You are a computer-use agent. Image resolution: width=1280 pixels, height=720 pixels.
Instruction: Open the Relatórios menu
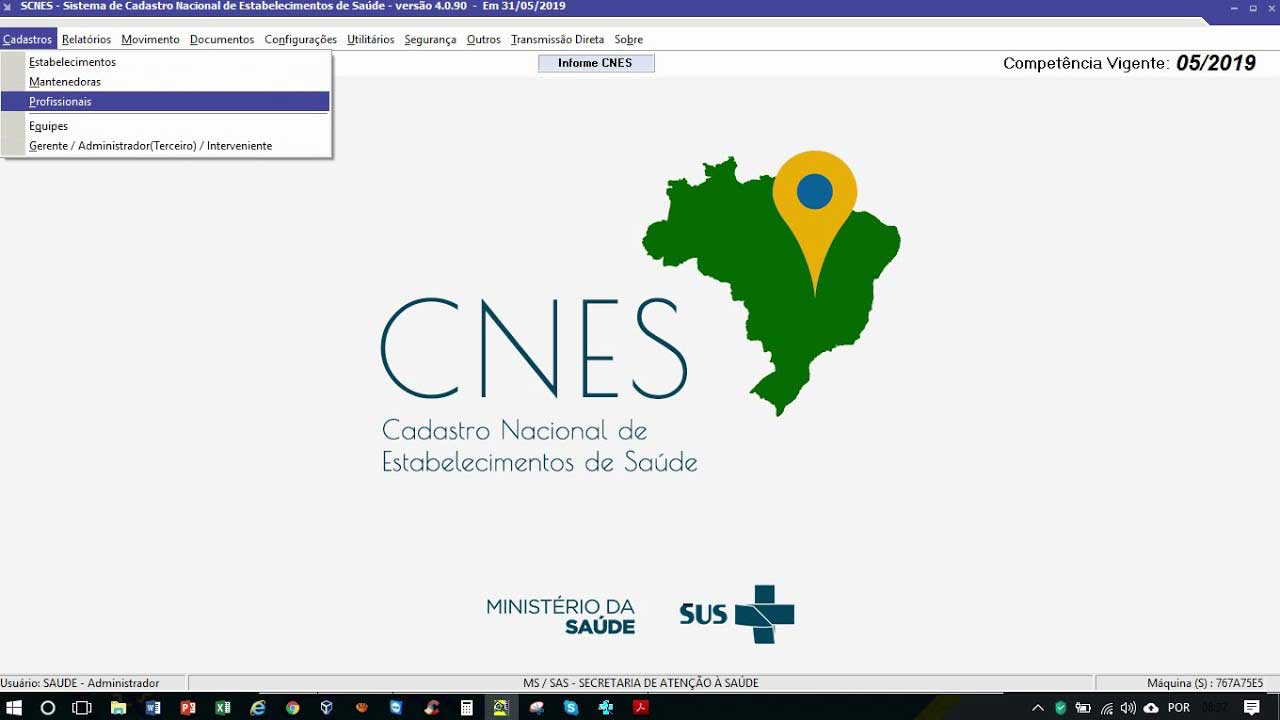pos(86,39)
